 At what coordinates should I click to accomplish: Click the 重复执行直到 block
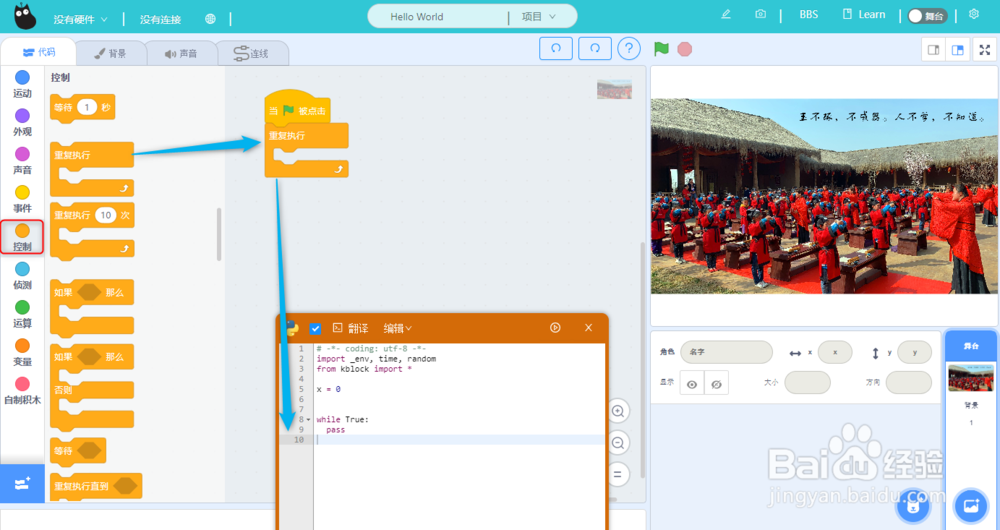pos(96,487)
